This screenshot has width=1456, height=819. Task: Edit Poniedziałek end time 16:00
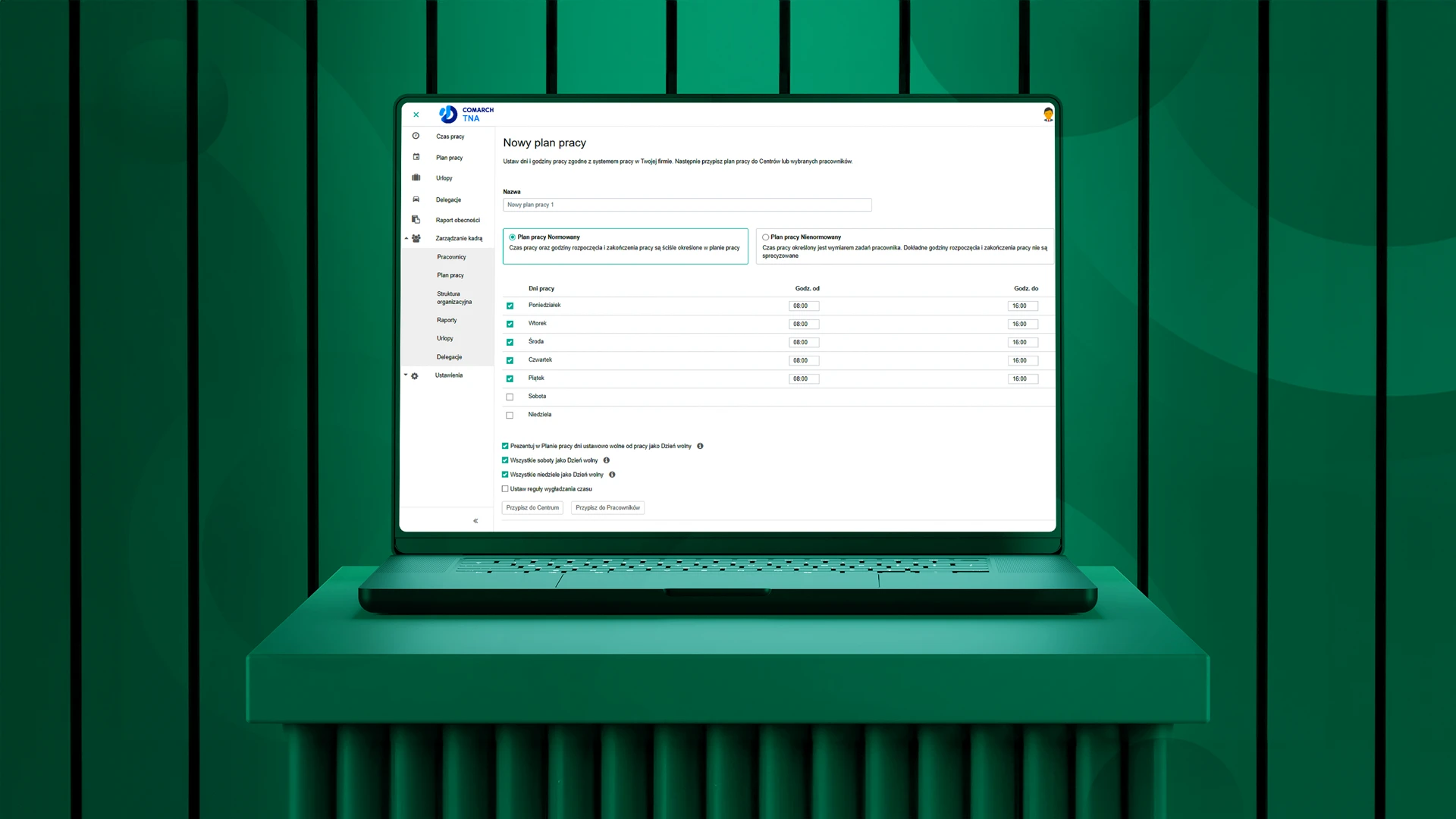[1023, 306]
